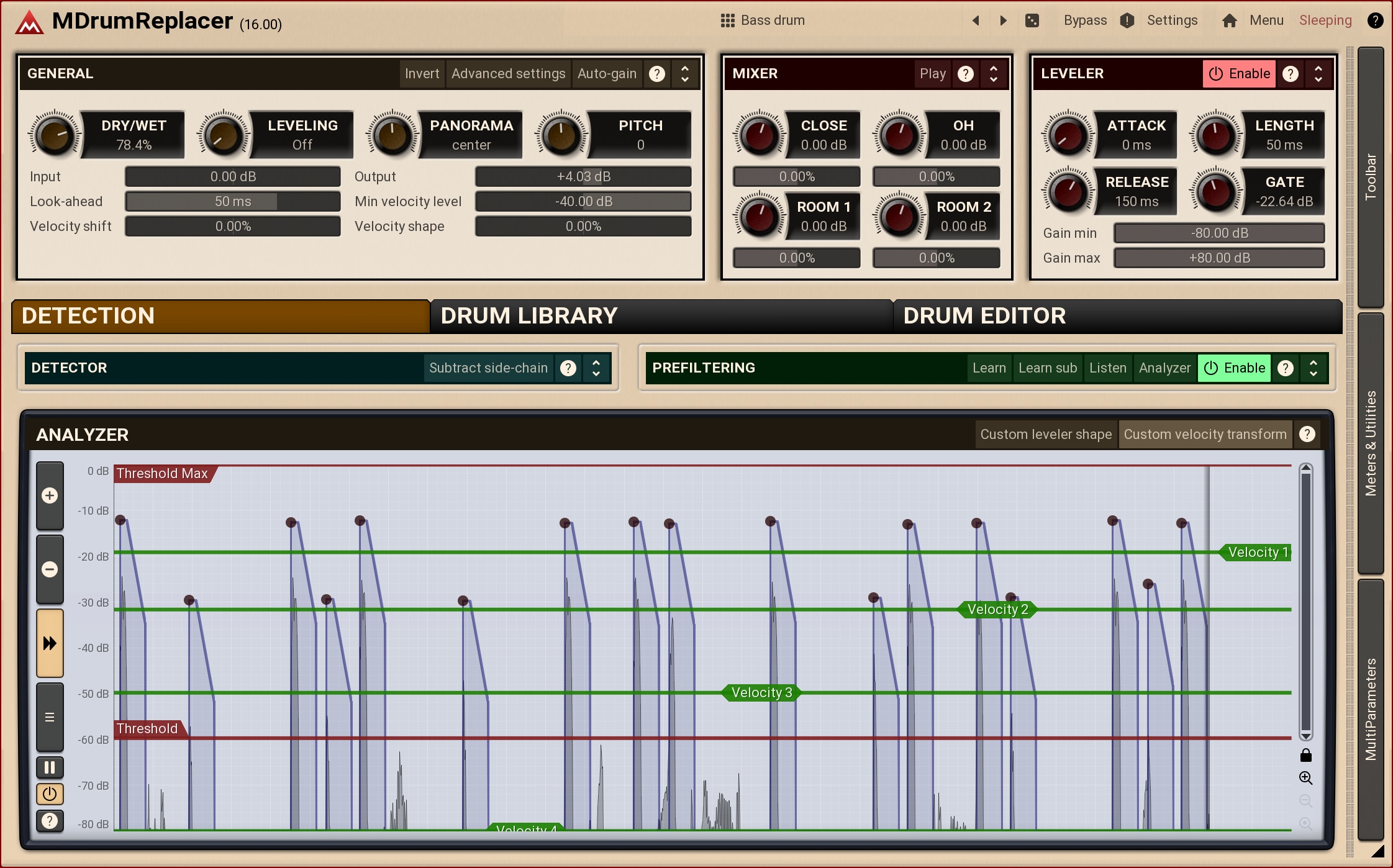Viewport: 1393px width, 868px height.
Task: Go to previous preset arrow
Action: tap(976, 20)
